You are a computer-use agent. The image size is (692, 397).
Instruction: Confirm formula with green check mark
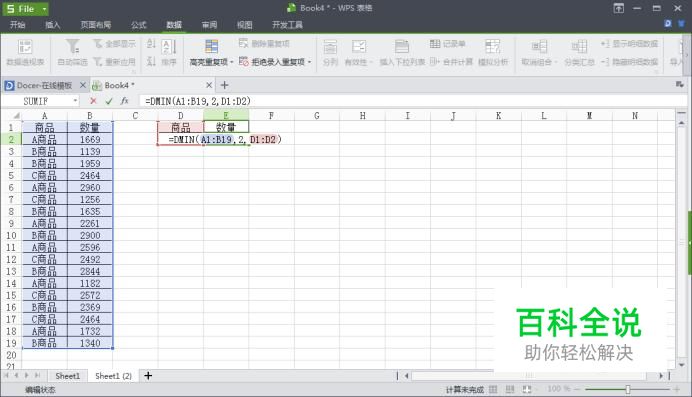pos(109,101)
